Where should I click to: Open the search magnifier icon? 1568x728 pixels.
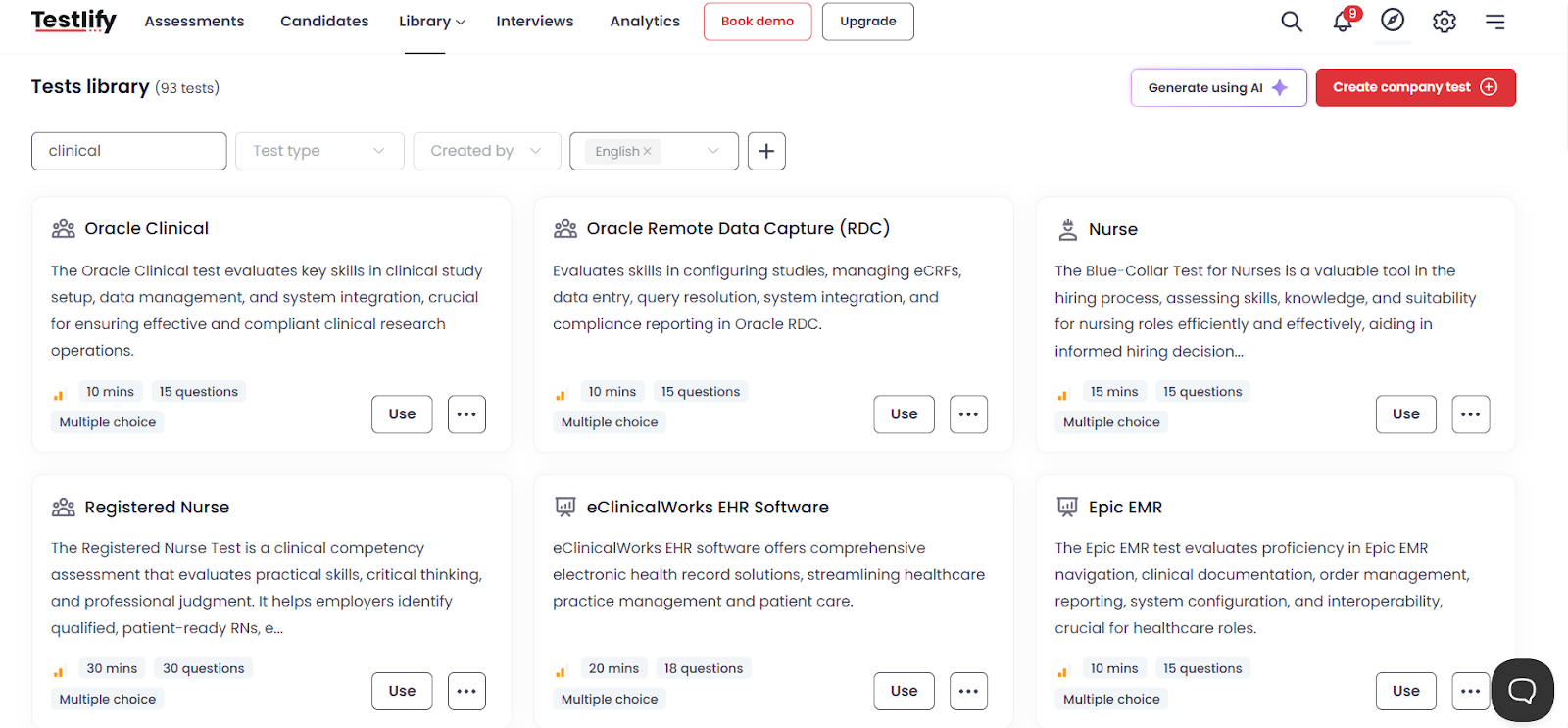coord(1292,22)
